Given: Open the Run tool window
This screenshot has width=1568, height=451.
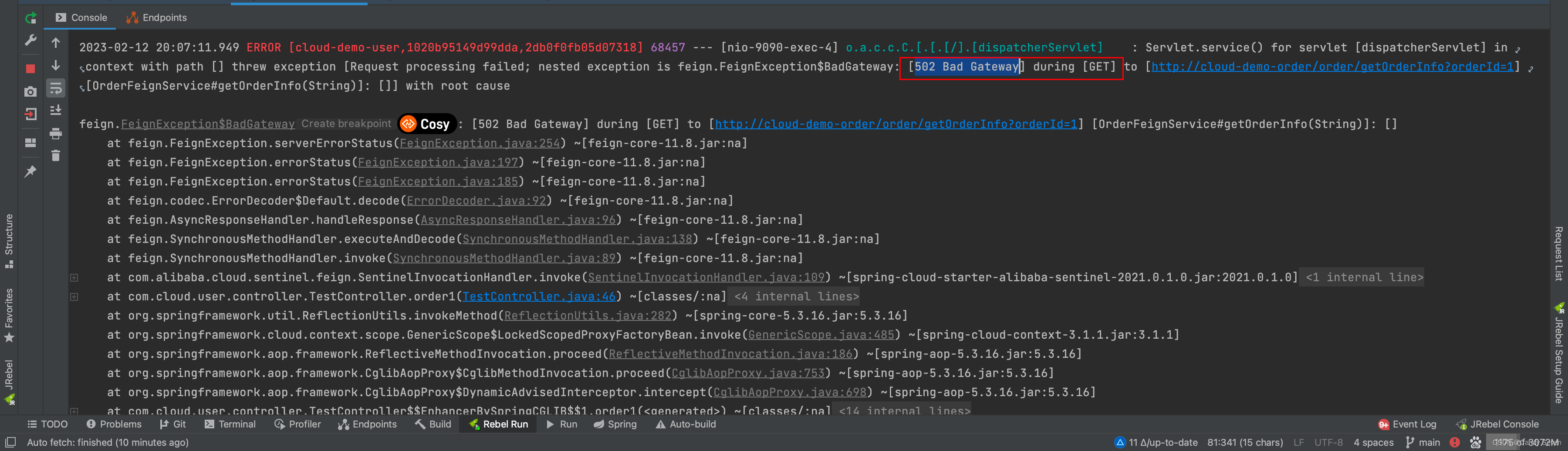Looking at the screenshot, I should tap(562, 424).
